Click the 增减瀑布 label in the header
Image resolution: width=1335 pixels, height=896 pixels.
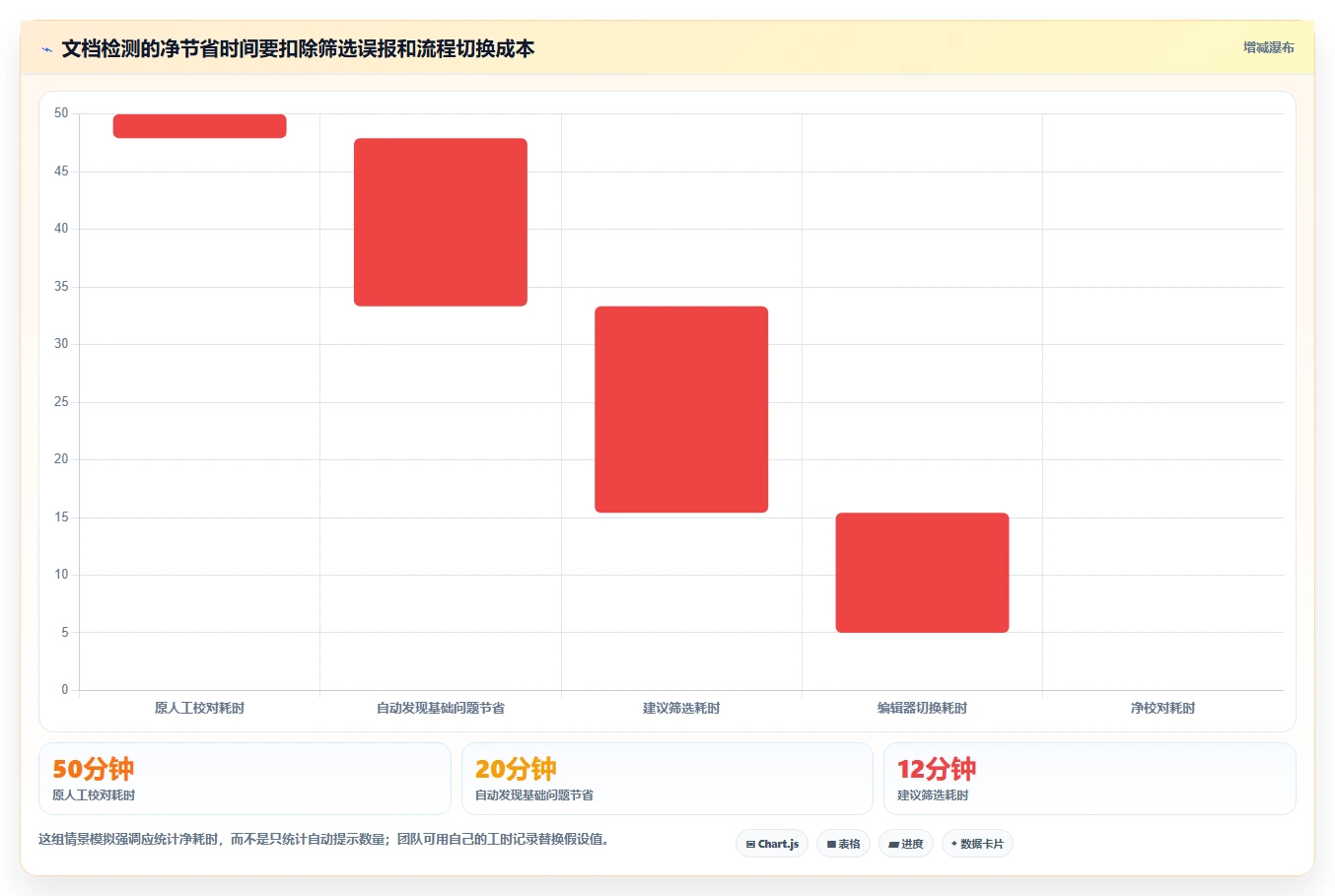pos(1268,47)
